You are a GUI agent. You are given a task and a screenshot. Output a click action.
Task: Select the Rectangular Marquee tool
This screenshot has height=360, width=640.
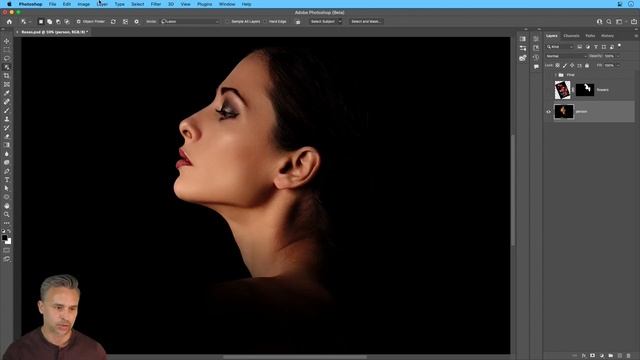pyautogui.click(x=7, y=50)
